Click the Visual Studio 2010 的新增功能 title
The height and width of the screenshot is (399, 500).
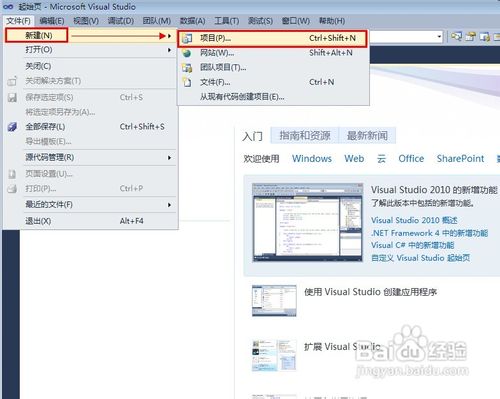point(434,190)
